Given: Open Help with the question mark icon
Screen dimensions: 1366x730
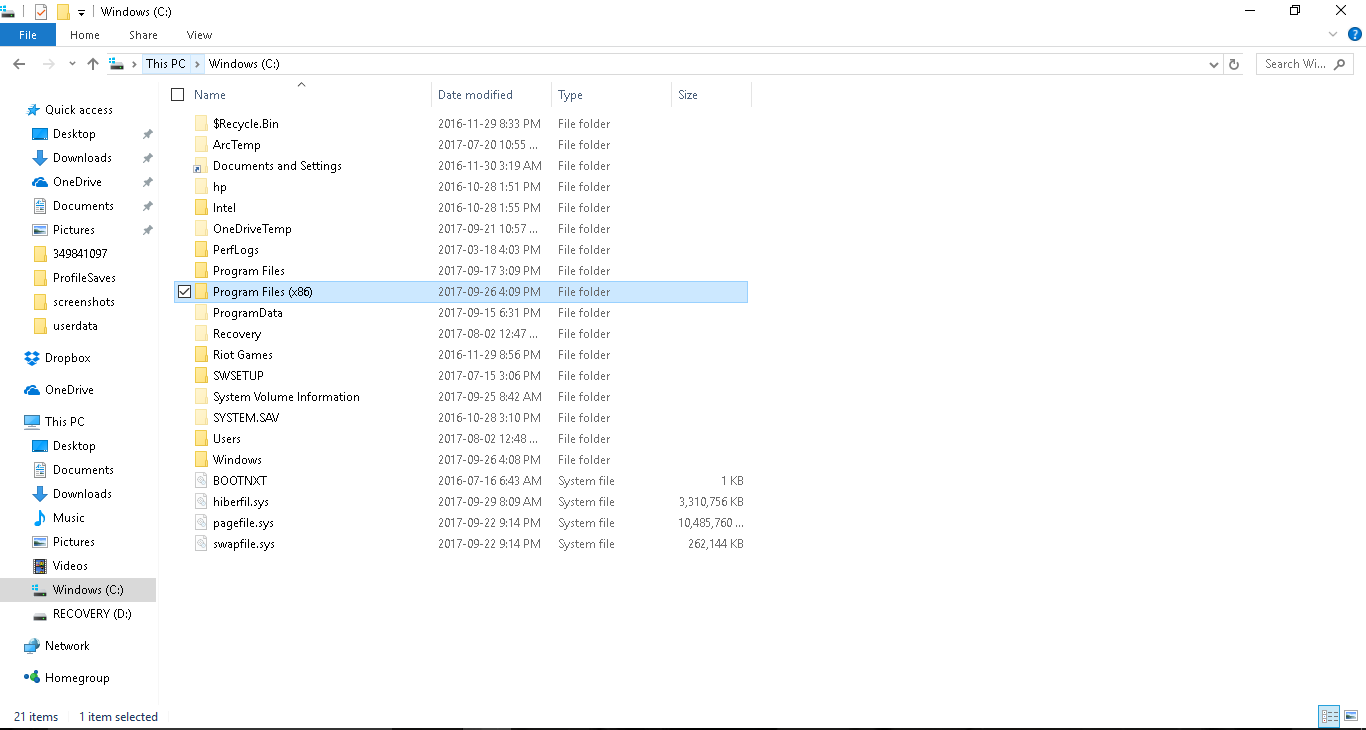Looking at the screenshot, I should click(1355, 34).
